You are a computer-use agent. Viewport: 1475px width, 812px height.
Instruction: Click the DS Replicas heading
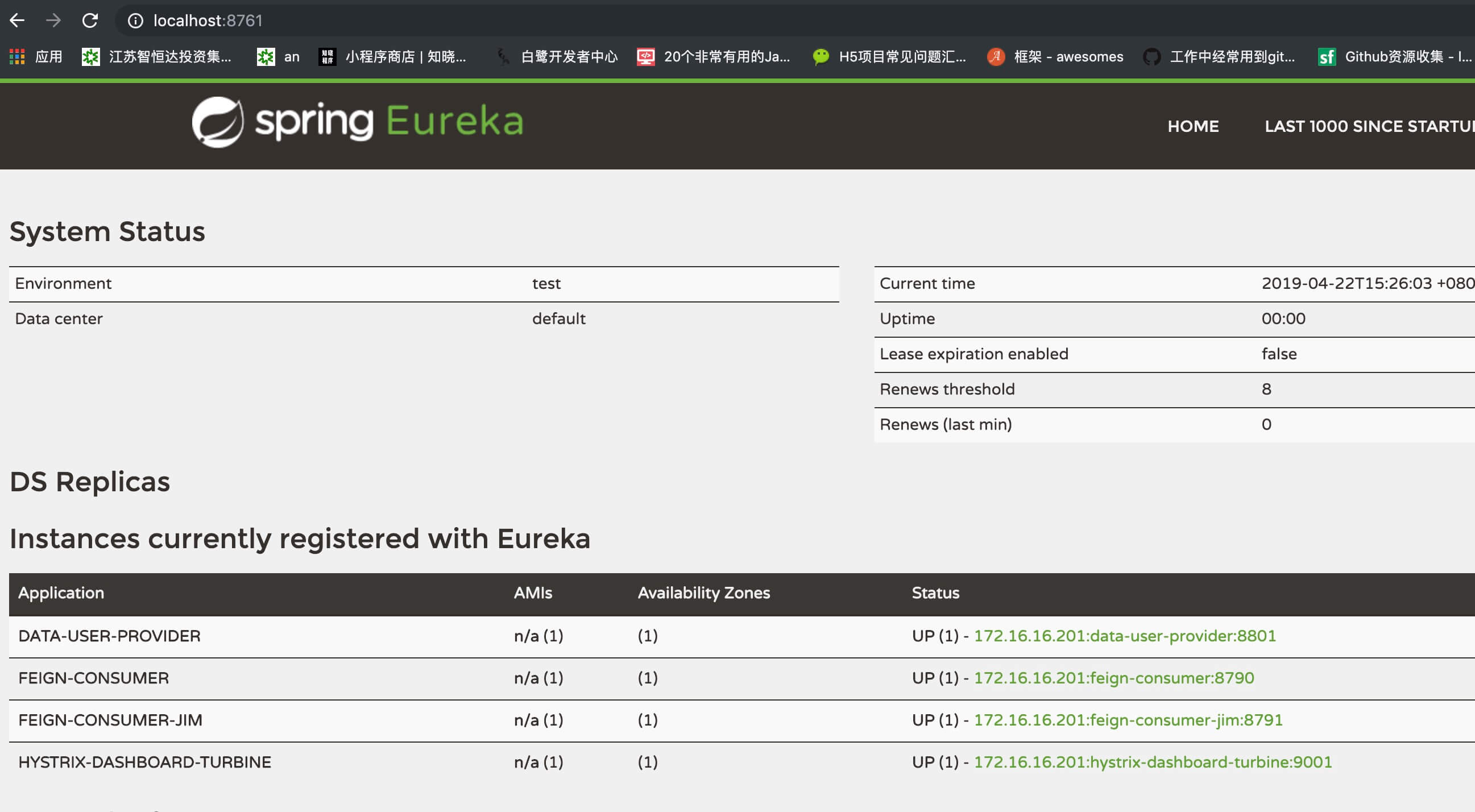(90, 482)
